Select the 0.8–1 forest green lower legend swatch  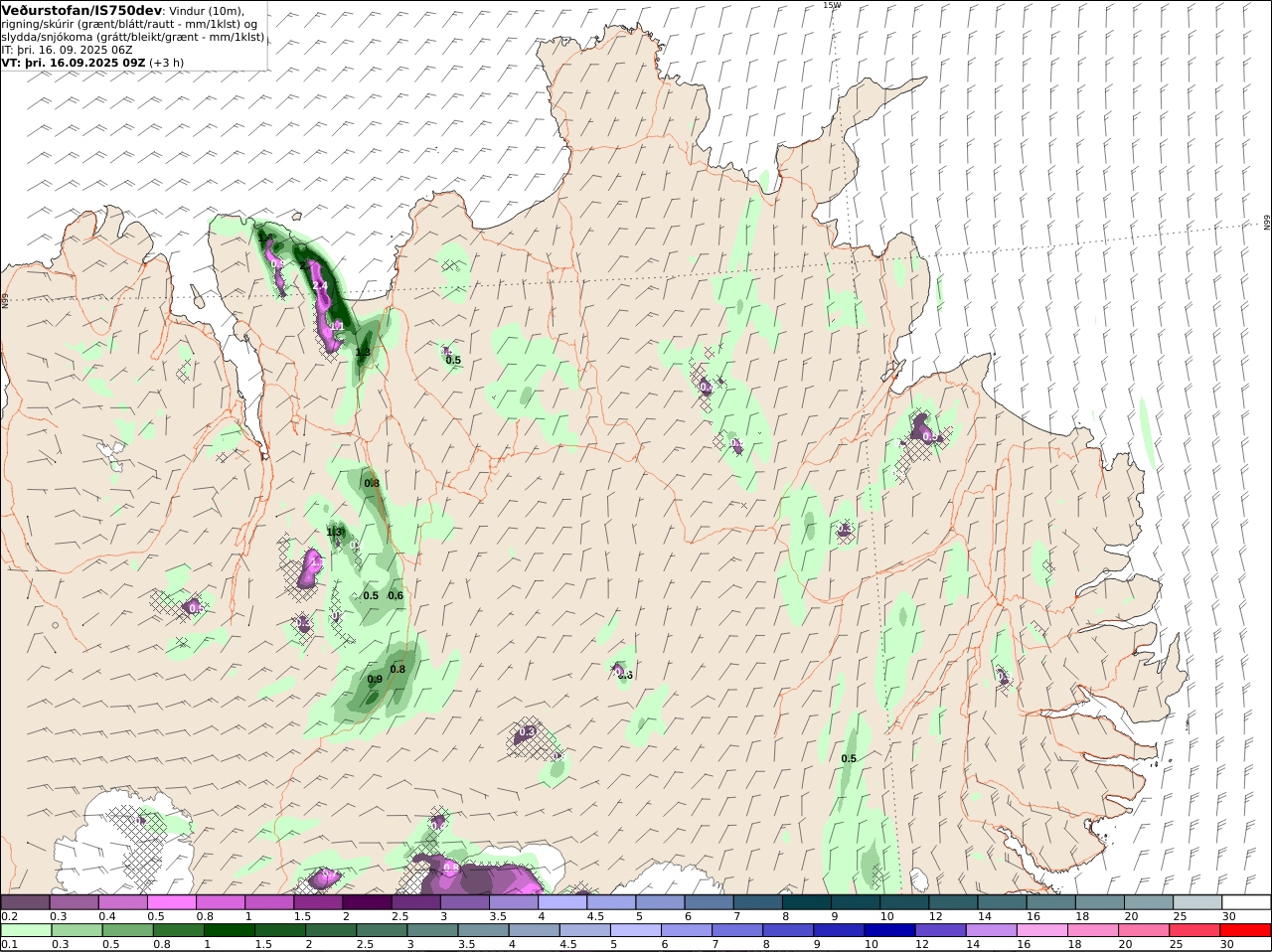click(177, 930)
